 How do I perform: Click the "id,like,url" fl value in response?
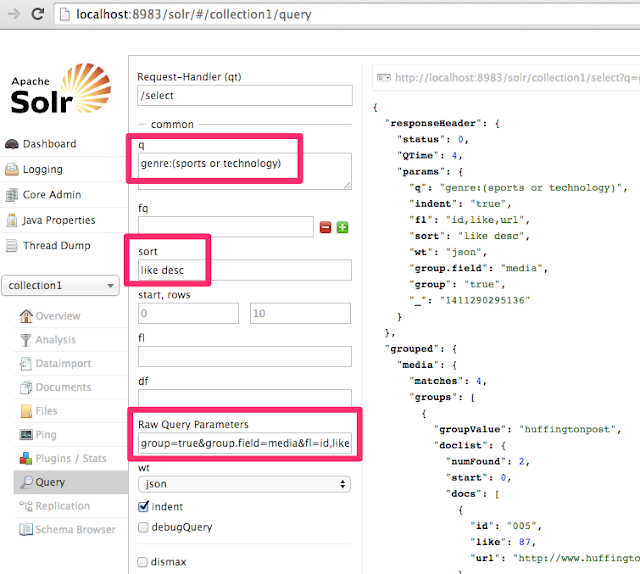click(x=485, y=220)
